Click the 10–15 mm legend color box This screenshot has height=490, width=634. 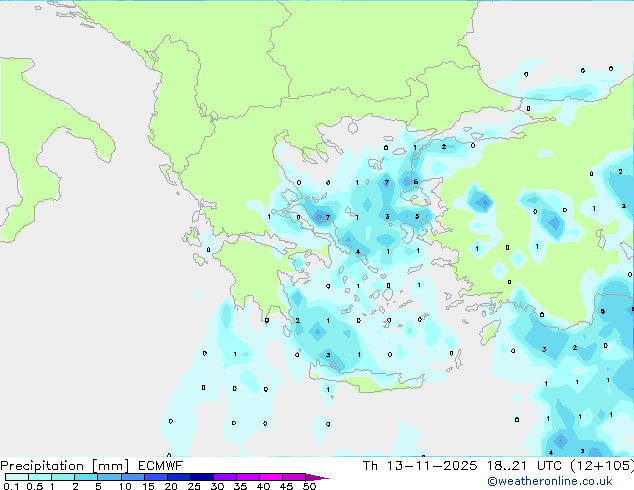[x=133, y=477]
